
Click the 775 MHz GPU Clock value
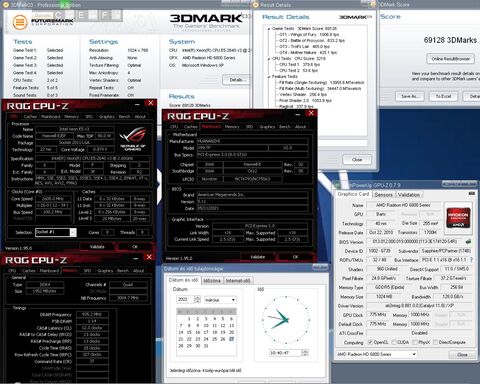tap(378, 314)
